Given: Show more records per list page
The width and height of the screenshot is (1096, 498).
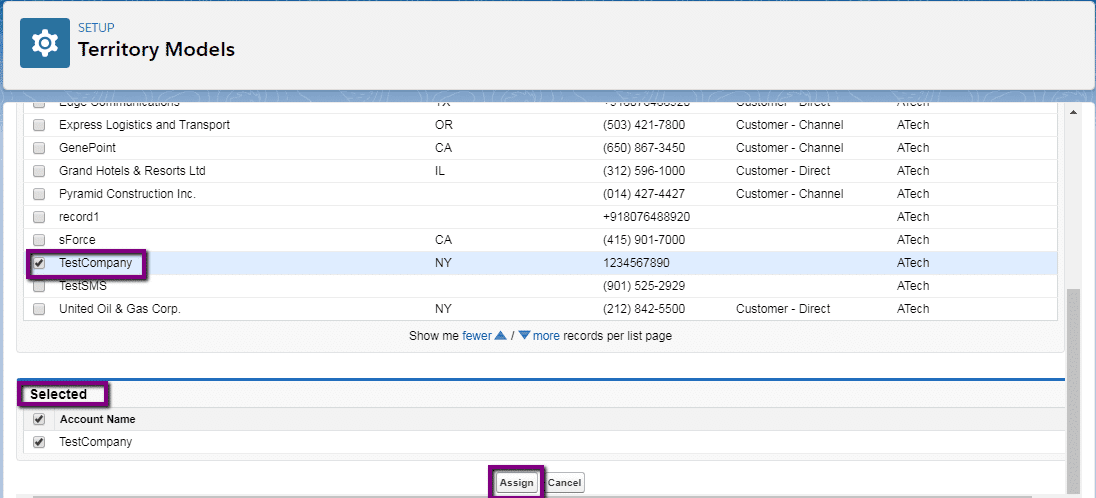Looking at the screenshot, I should pos(546,336).
